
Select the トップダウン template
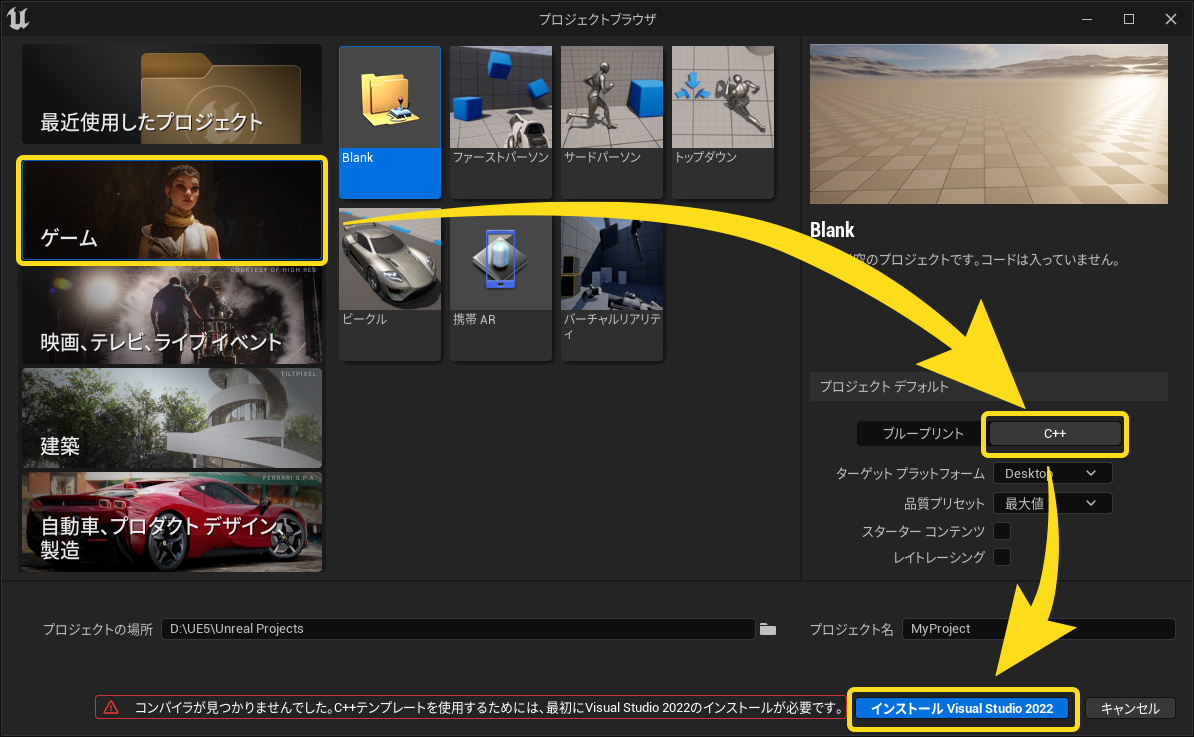722,122
